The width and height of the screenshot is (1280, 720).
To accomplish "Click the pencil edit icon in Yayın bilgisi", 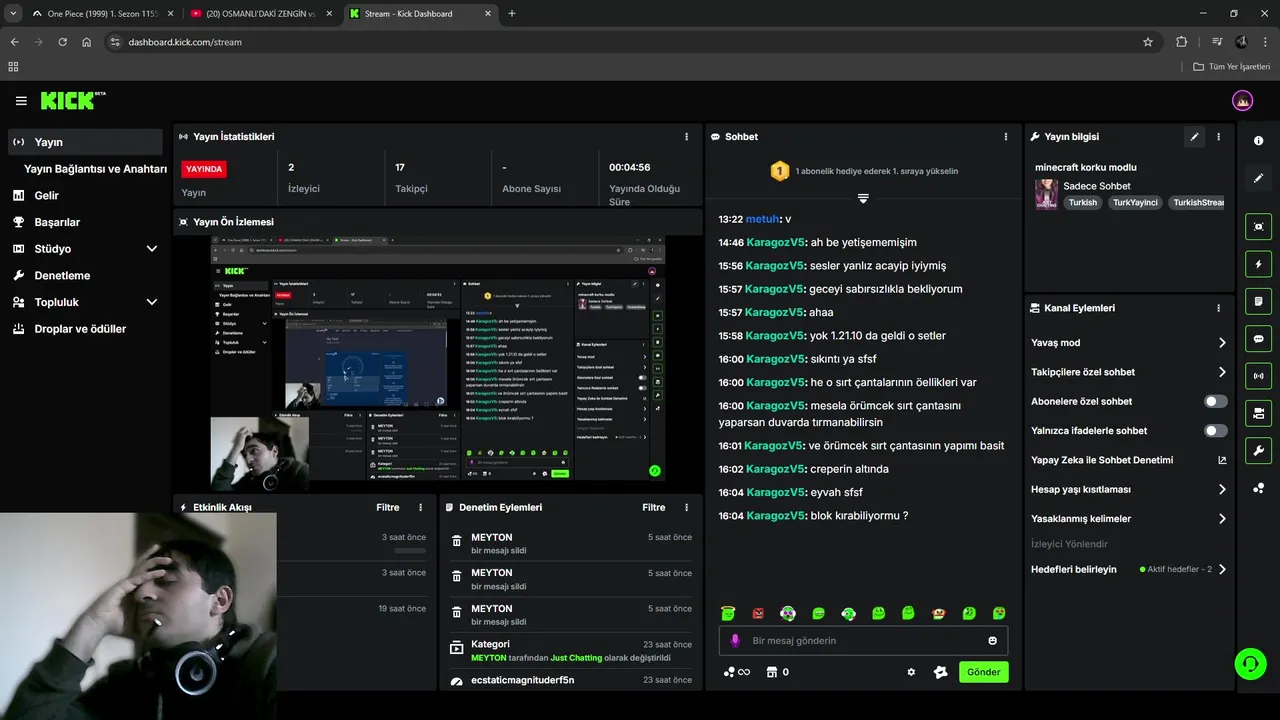I will coord(1194,137).
